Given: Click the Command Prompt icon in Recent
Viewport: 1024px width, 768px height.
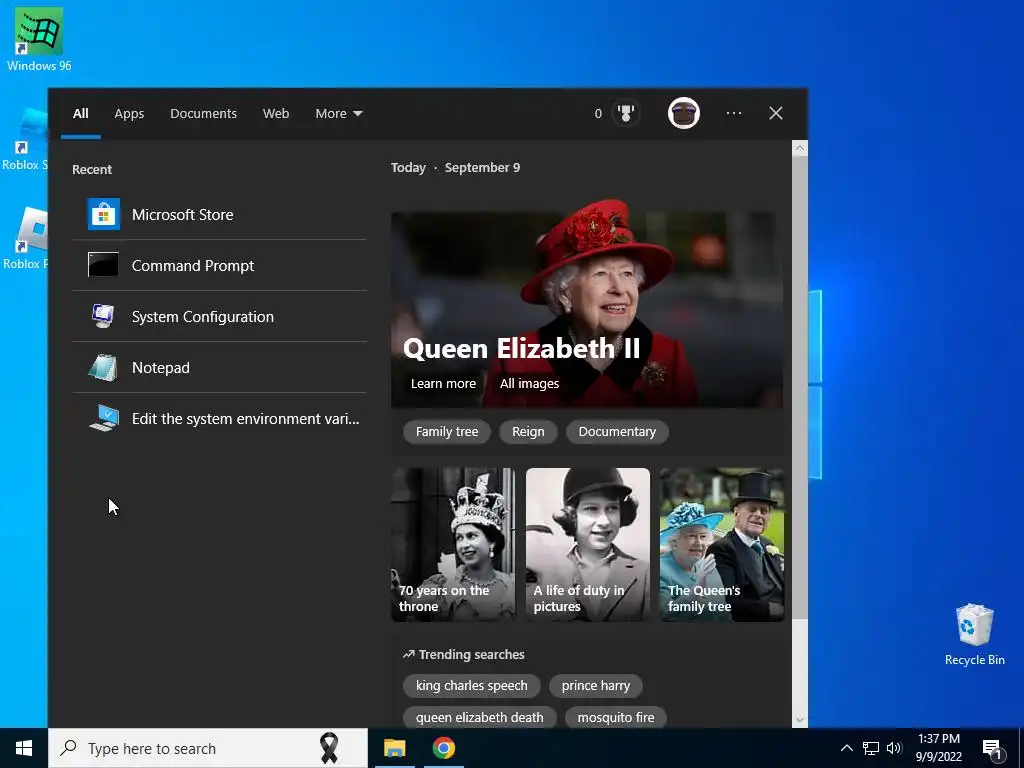Looking at the screenshot, I should pos(103,265).
